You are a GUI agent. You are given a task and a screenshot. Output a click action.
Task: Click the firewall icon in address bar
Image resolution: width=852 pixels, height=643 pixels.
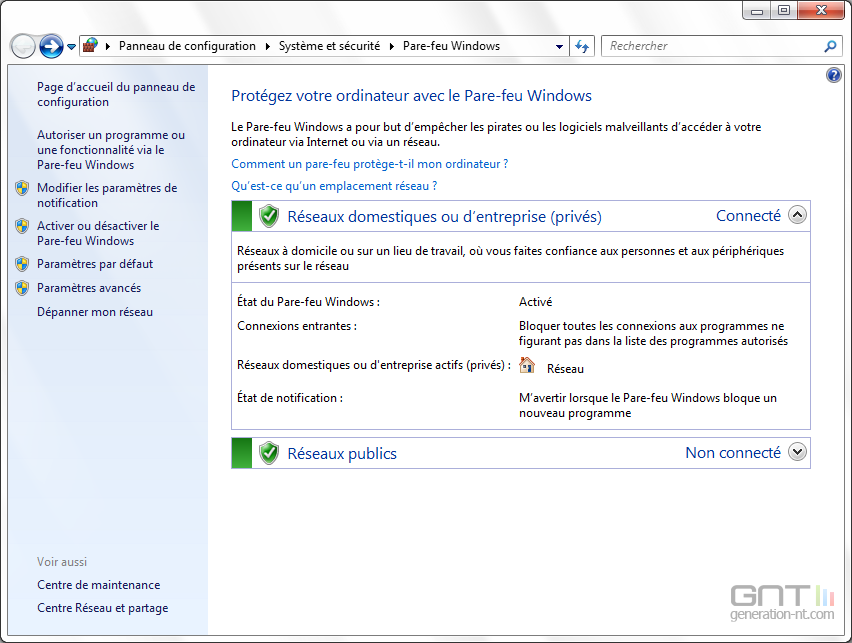91,46
